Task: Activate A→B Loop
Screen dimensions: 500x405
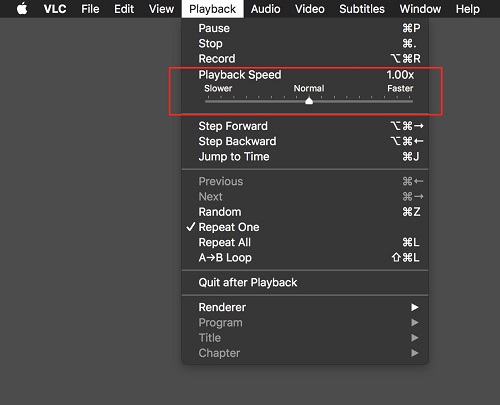Action: pos(305,258)
